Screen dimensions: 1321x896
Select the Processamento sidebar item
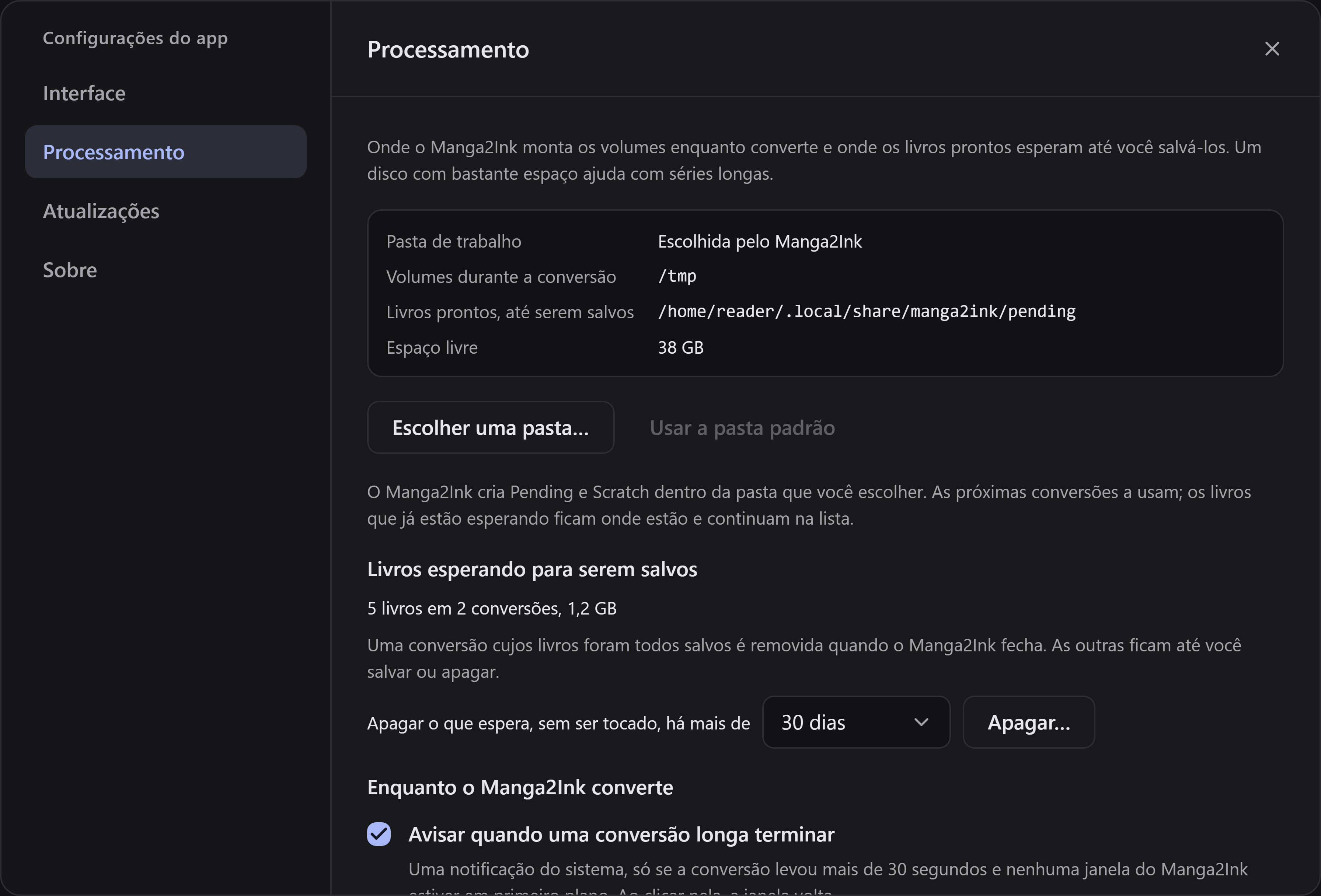pos(165,152)
